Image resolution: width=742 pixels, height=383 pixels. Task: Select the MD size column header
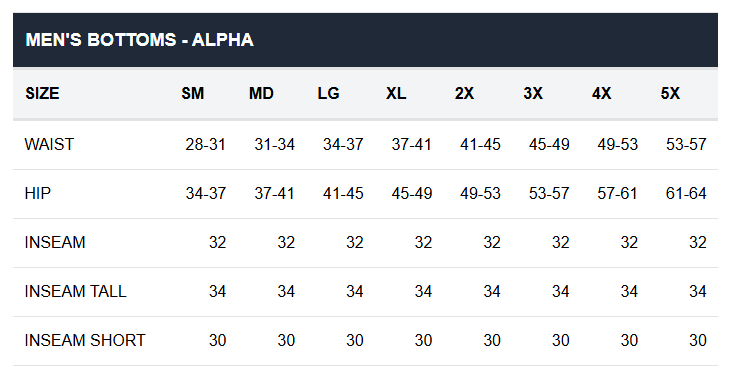click(x=261, y=93)
